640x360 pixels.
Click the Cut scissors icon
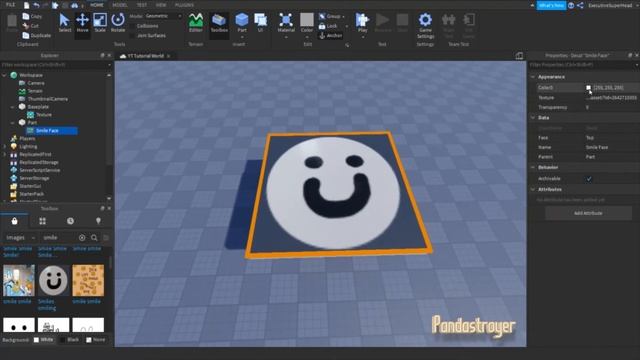(26, 26)
